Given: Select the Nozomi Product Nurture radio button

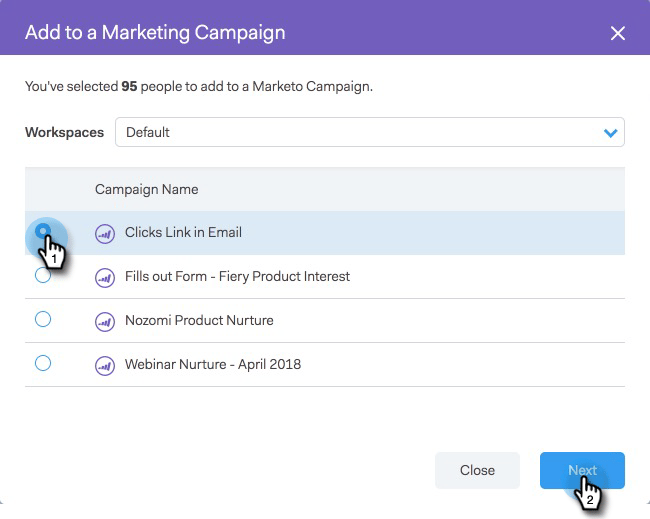Looking at the screenshot, I should [43, 320].
